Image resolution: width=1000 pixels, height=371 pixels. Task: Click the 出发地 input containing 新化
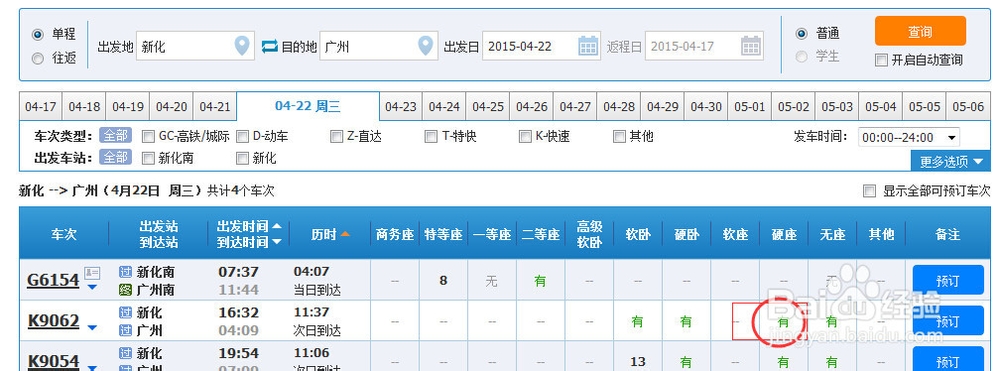click(x=195, y=46)
